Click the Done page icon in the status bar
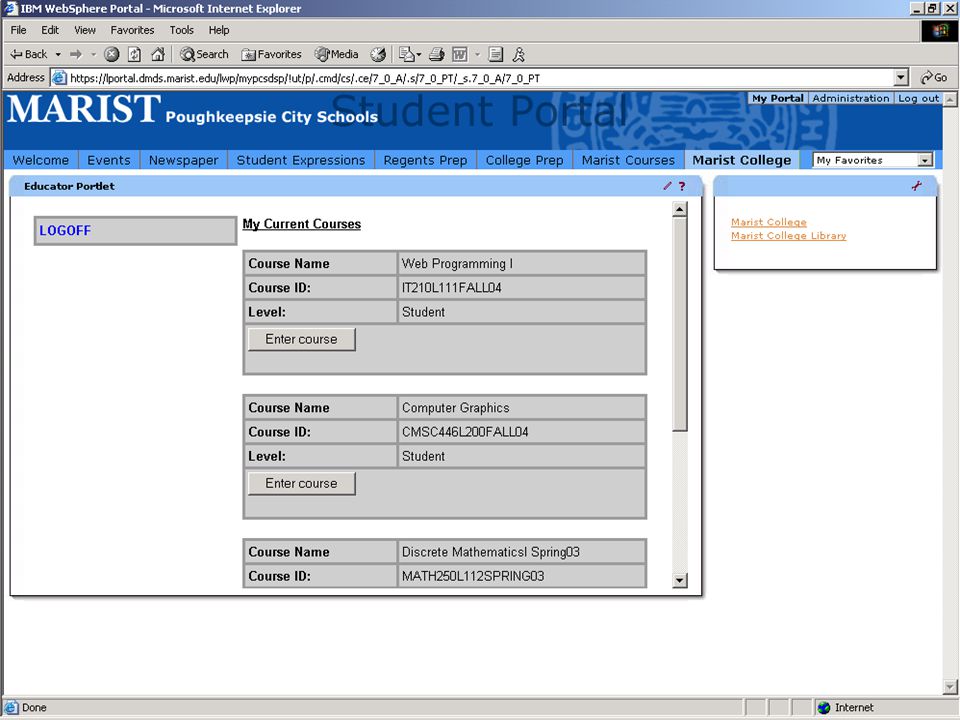The height and width of the screenshot is (720, 960). coord(11,707)
